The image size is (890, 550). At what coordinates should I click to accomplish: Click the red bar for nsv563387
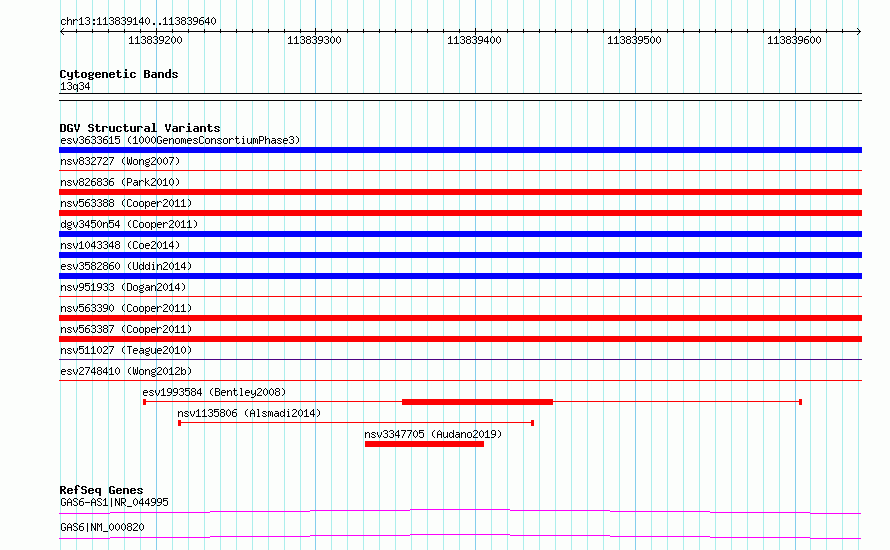coord(460,339)
